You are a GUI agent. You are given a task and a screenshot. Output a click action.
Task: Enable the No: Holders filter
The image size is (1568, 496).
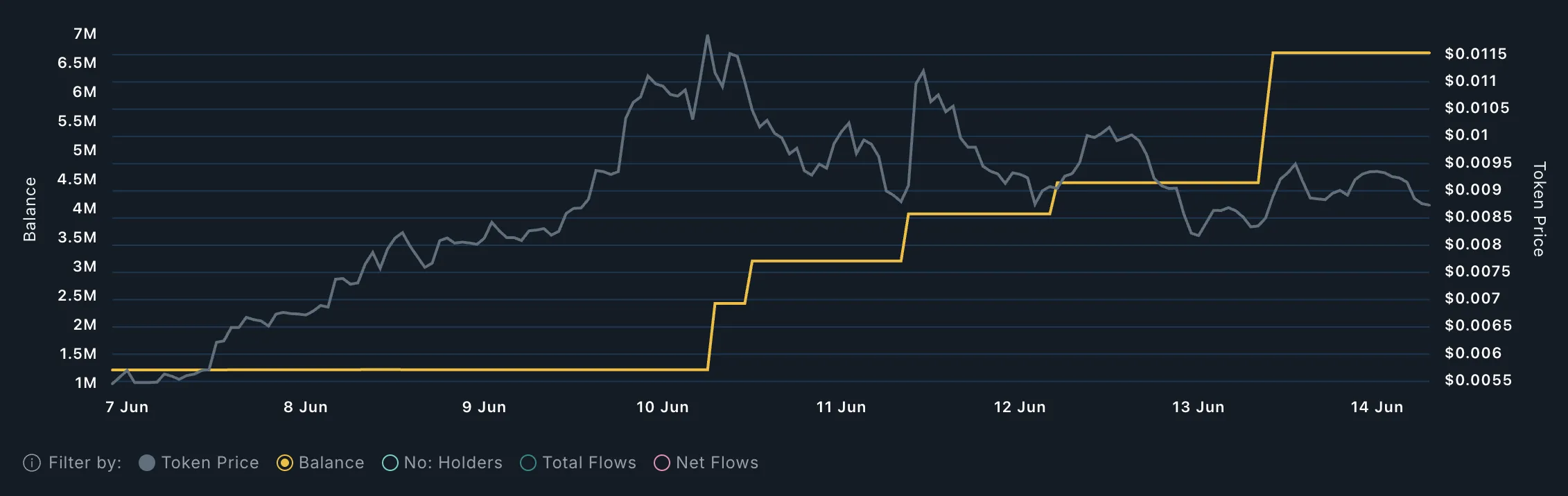pyautogui.click(x=390, y=463)
